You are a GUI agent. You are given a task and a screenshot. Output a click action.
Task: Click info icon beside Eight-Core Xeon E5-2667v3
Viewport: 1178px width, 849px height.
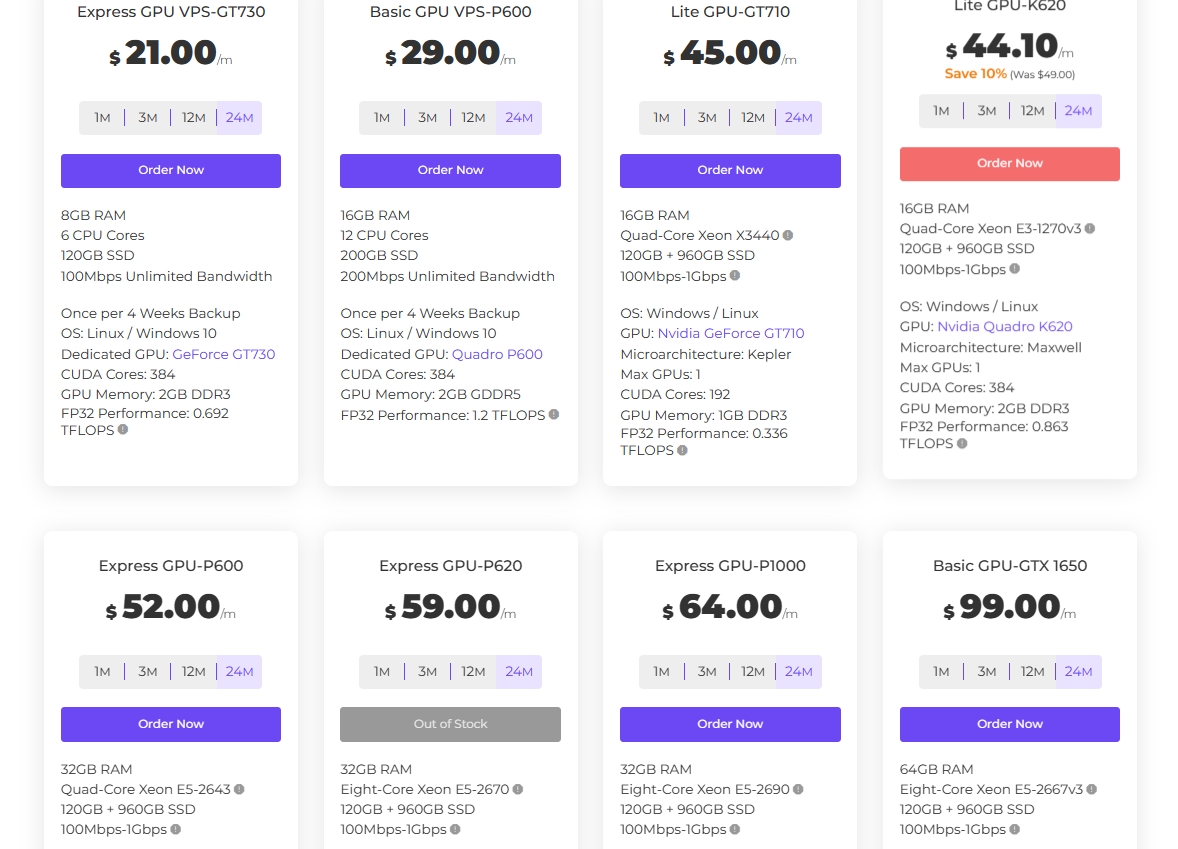(1092, 789)
